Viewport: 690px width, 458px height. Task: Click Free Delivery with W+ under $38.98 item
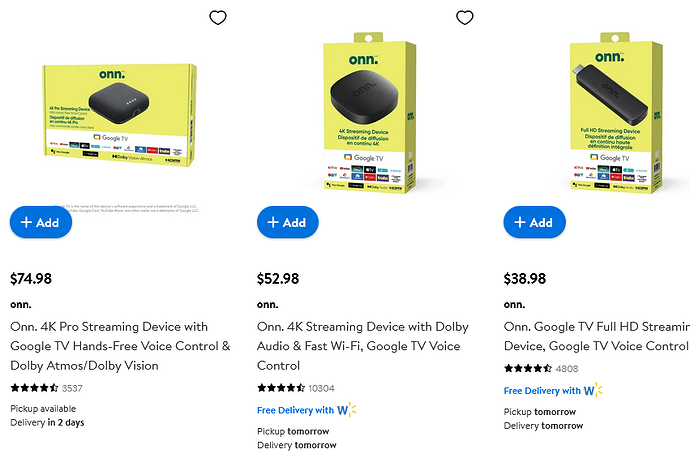coord(553,390)
